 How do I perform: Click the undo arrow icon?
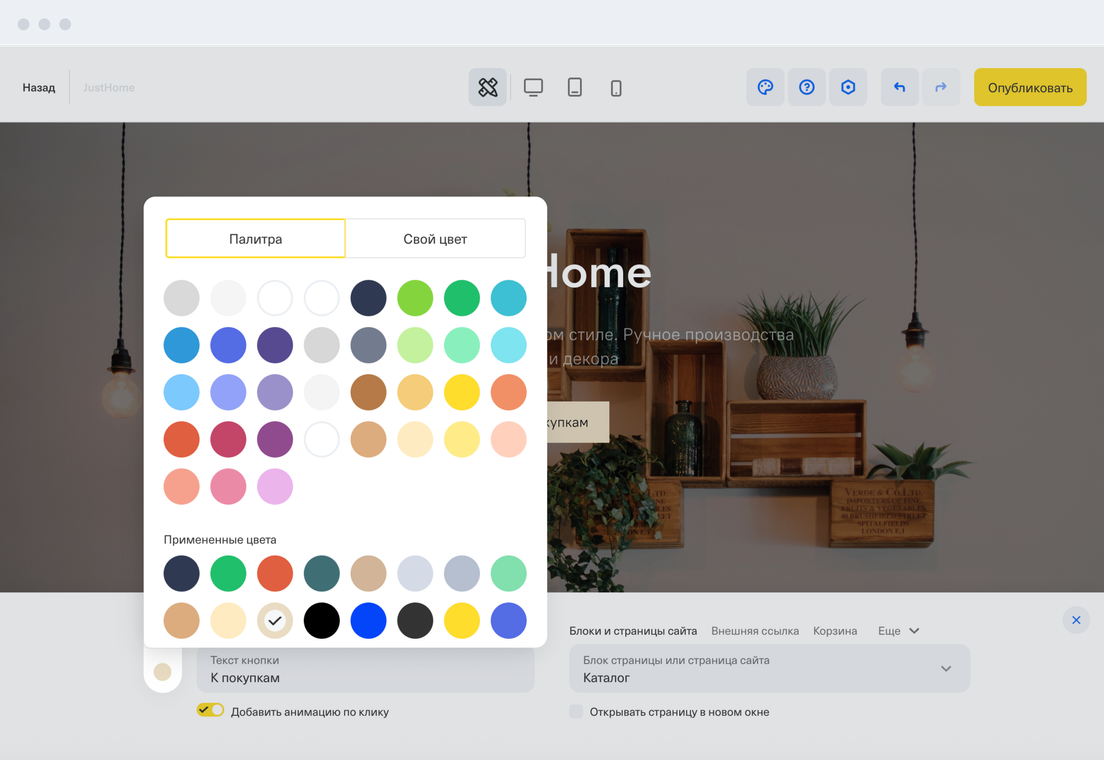tap(899, 87)
